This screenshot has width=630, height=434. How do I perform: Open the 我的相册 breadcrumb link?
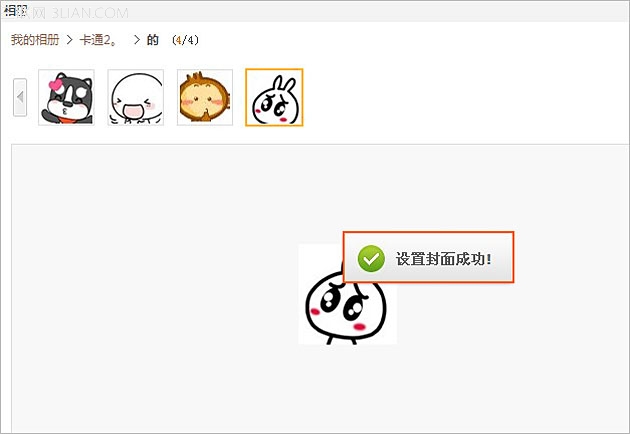point(35,40)
